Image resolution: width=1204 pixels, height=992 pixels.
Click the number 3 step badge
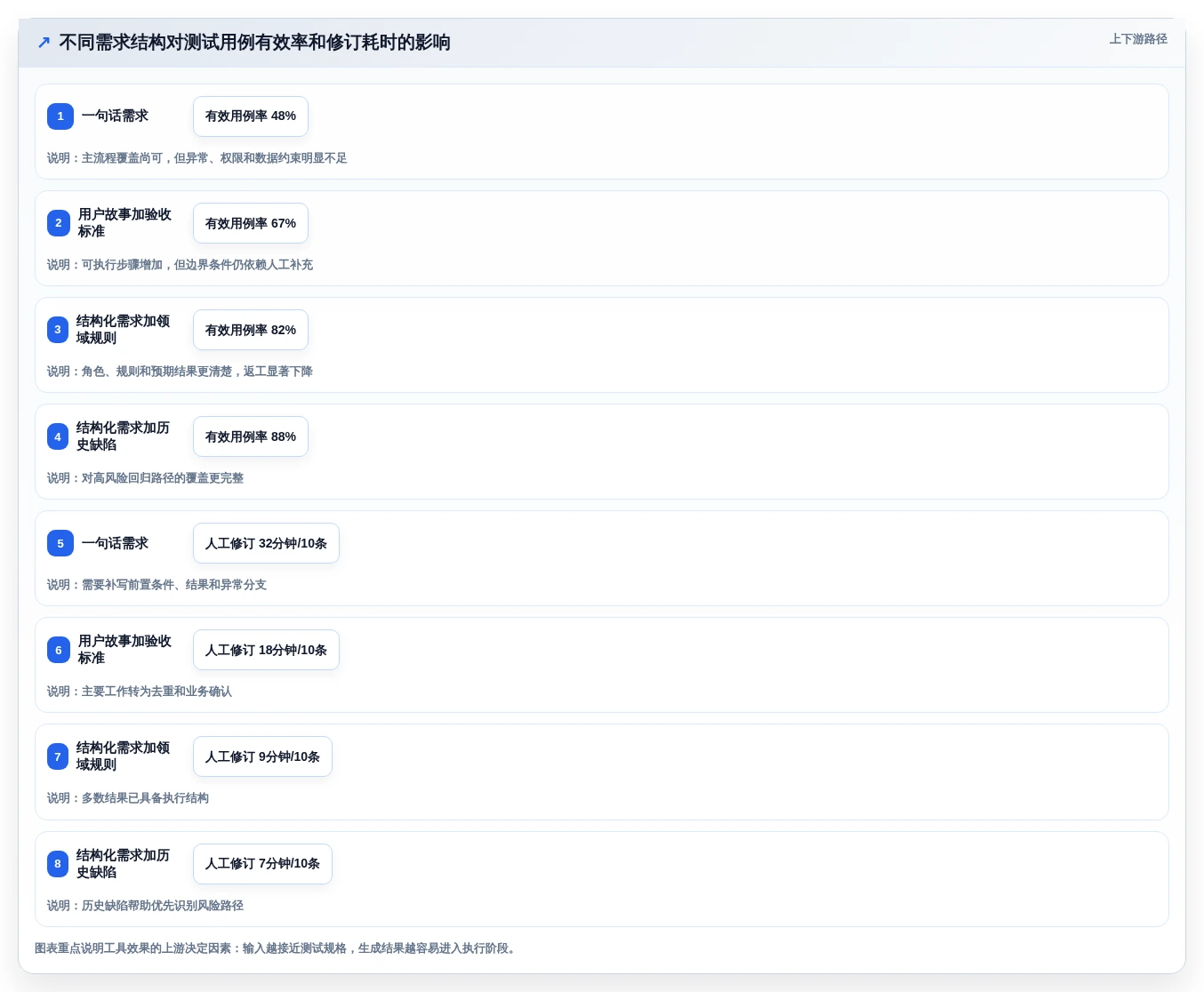coord(58,330)
